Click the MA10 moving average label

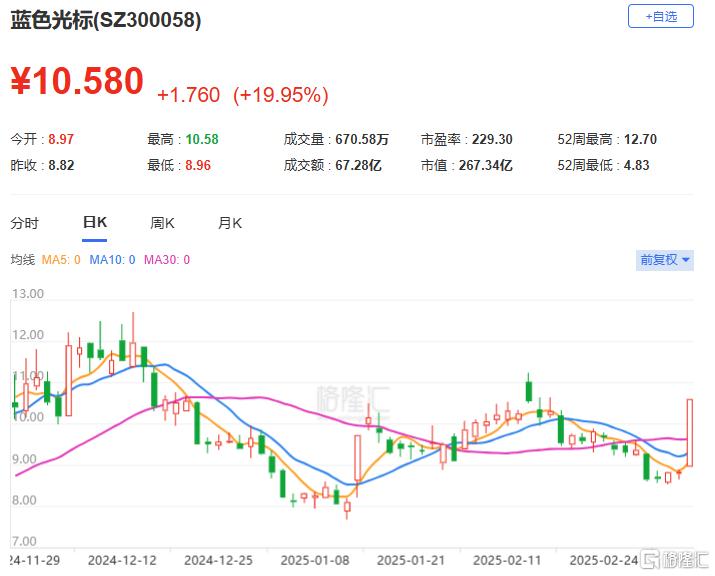(x=112, y=260)
